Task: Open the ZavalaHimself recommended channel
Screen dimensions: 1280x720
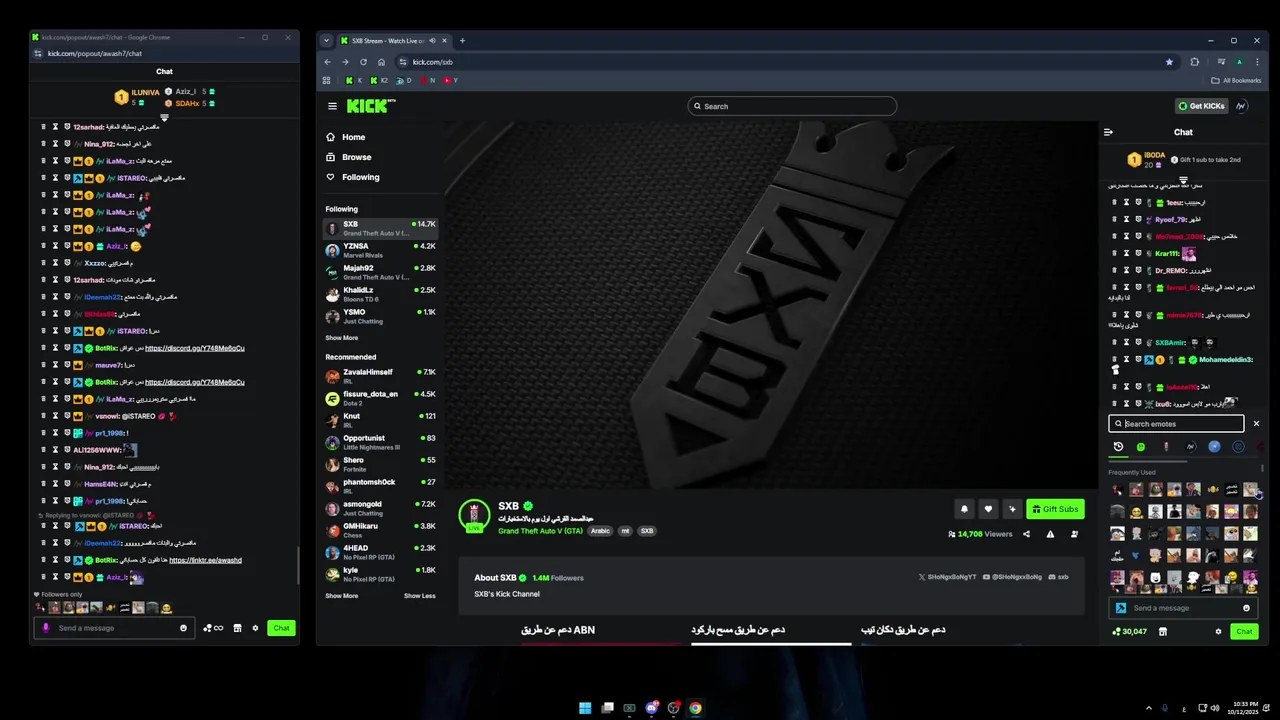Action: coord(380,376)
